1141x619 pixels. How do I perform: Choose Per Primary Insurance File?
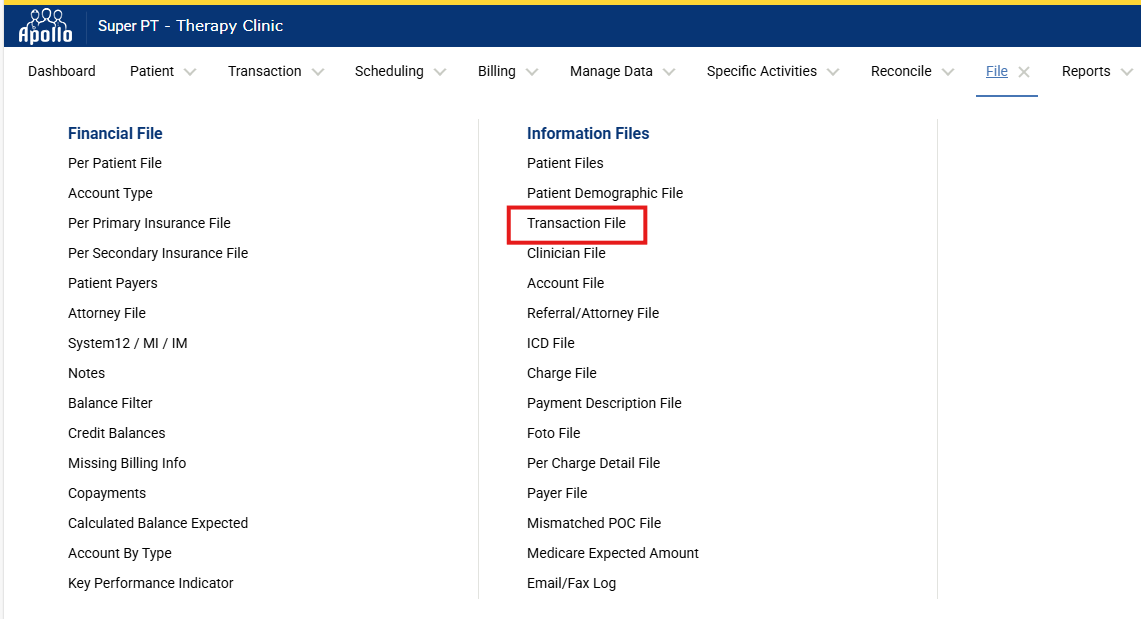[149, 223]
